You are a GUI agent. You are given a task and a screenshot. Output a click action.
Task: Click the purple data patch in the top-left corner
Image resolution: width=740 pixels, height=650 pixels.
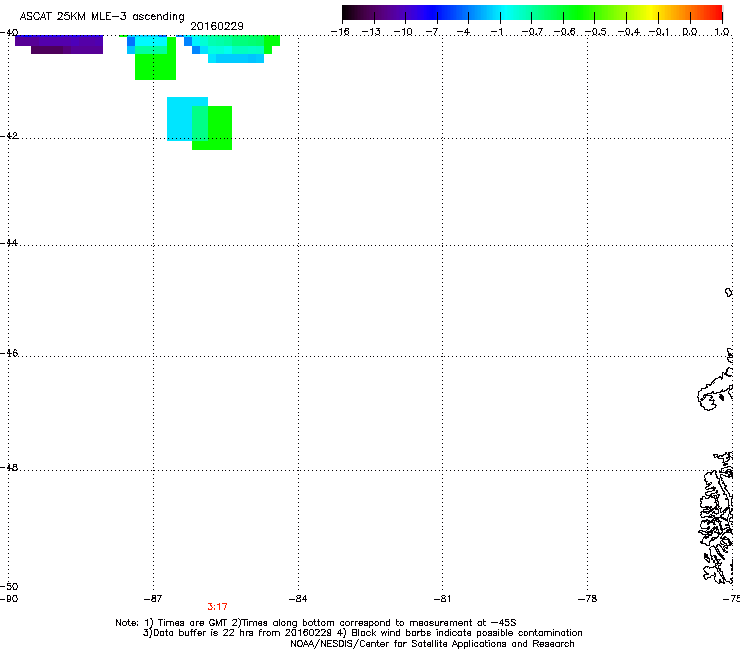pos(59,44)
